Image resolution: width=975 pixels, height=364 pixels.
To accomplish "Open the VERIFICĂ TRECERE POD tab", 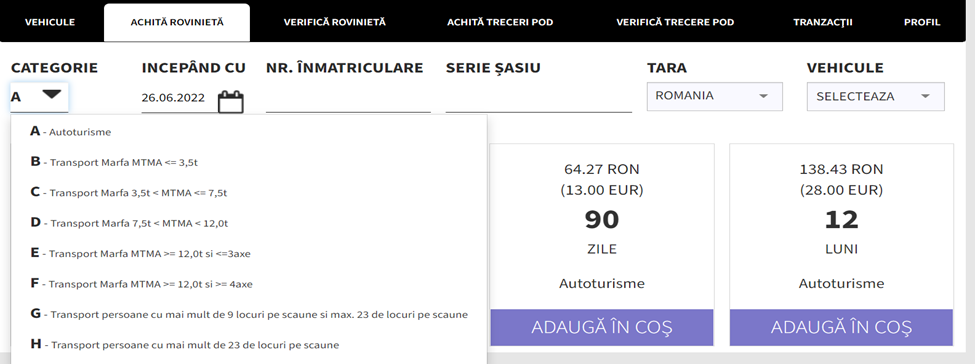I will click(x=675, y=22).
